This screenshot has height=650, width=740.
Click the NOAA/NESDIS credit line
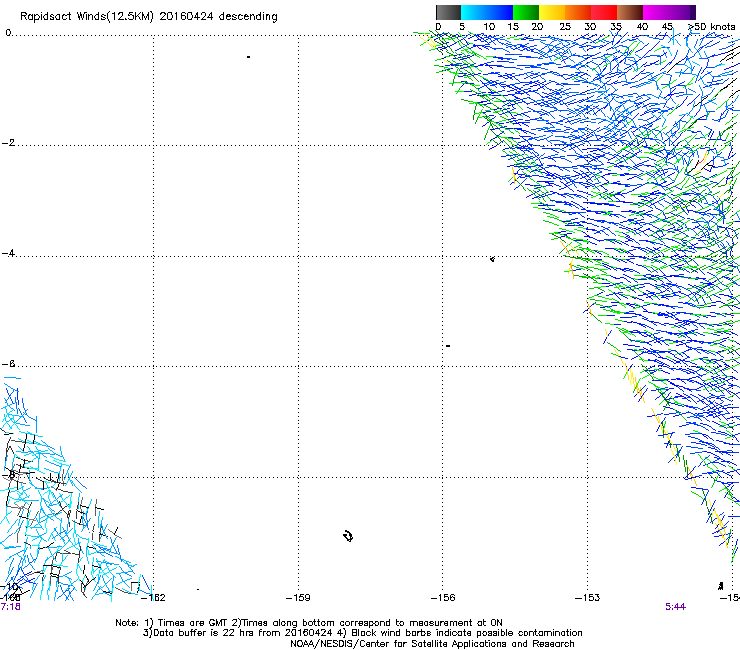pyautogui.click(x=432, y=644)
